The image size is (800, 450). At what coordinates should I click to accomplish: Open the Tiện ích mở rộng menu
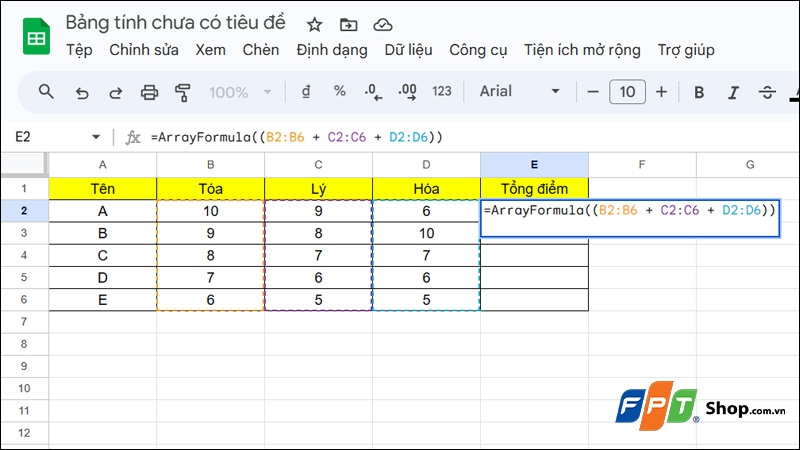pyautogui.click(x=582, y=50)
